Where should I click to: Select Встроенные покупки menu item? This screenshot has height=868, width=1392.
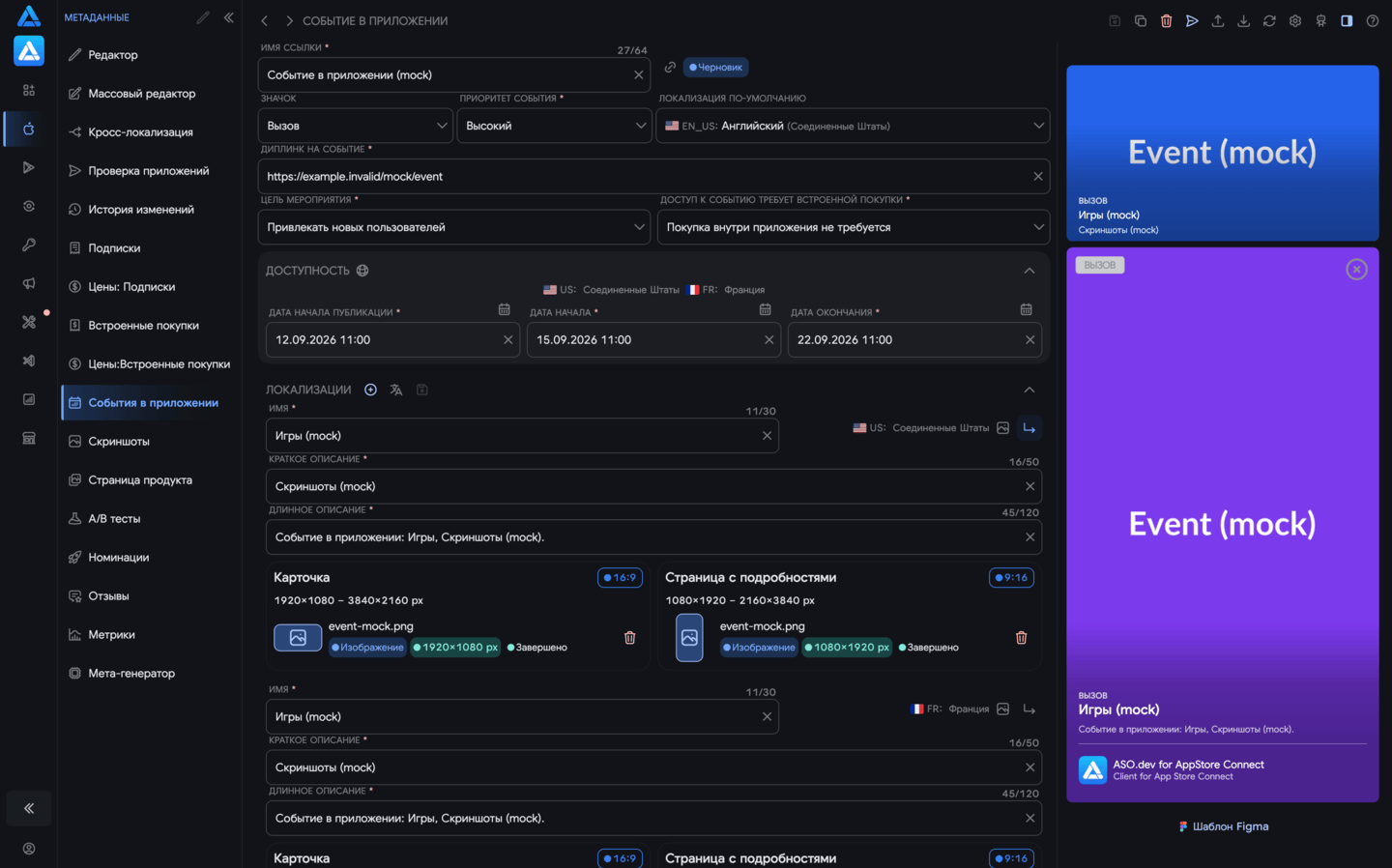tap(149, 326)
